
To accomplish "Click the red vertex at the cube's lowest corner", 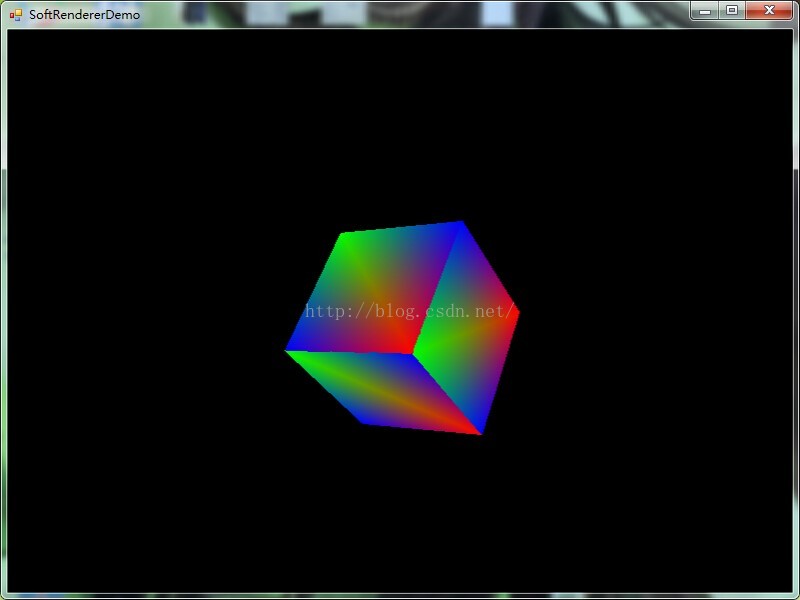I will 480,433.
